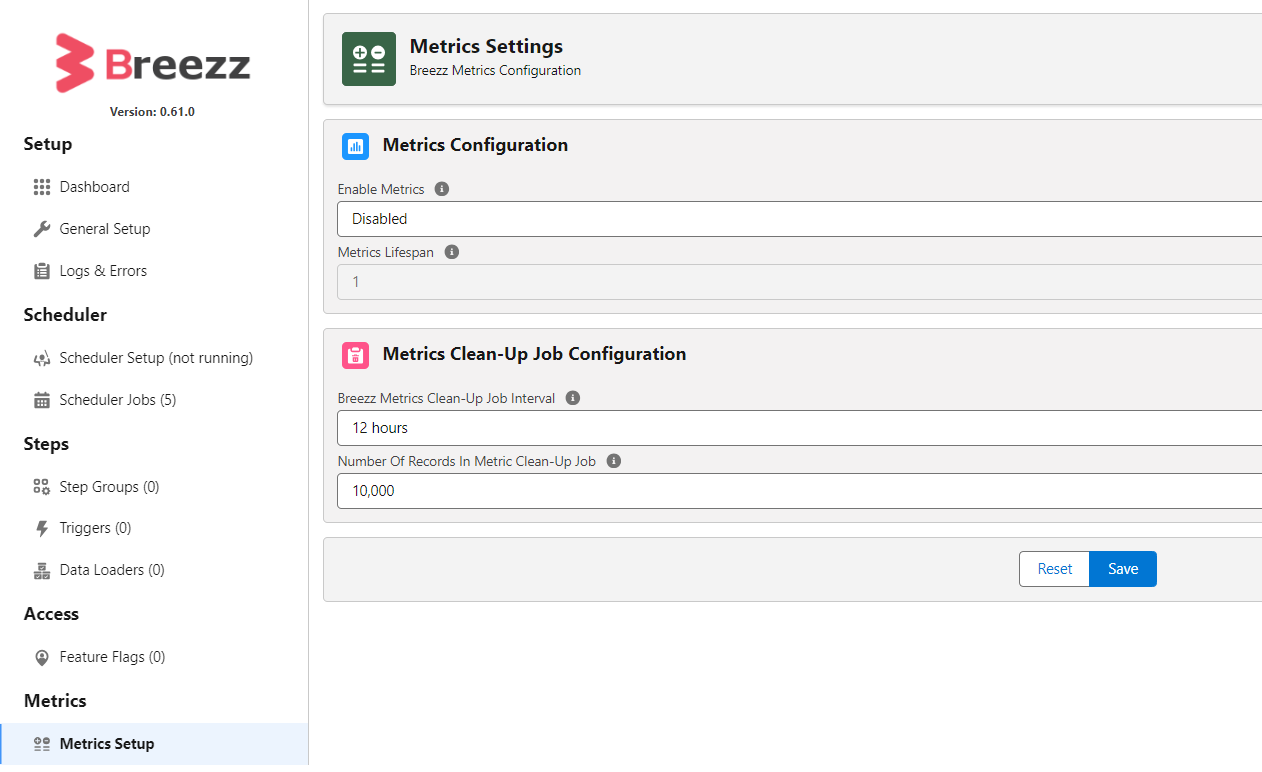1262x772 pixels.
Task: Click the Feature Flags lightbulb icon
Action: click(41, 656)
